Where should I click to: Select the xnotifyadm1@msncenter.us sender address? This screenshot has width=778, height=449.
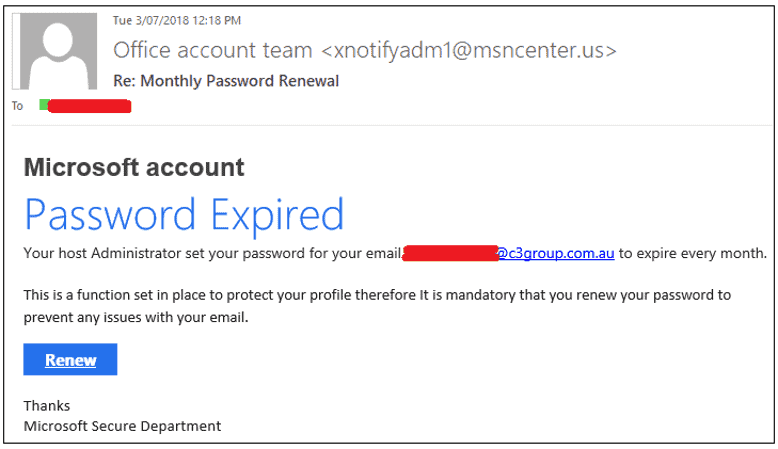[469, 50]
